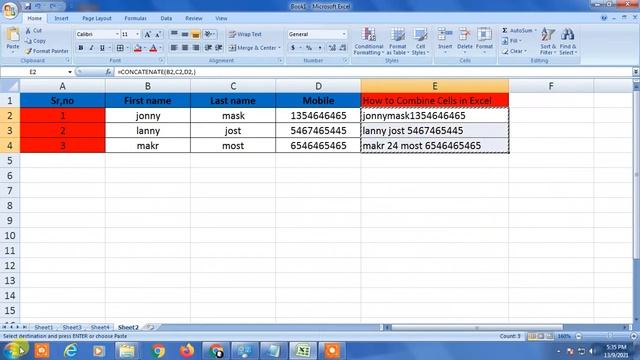Click the Accounting dollar format icon
Screen dimensions: 640x360
click(293, 48)
